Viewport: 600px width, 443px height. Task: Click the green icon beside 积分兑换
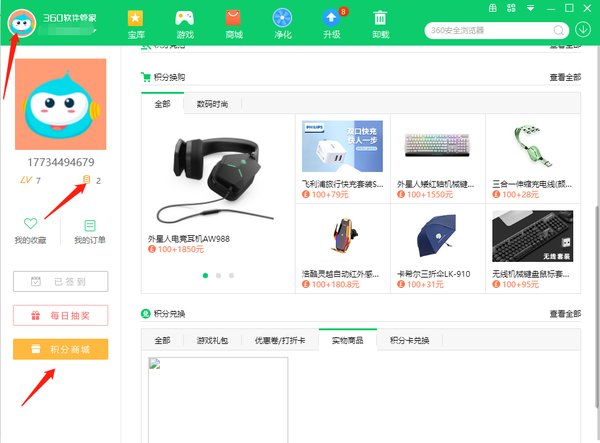146,314
